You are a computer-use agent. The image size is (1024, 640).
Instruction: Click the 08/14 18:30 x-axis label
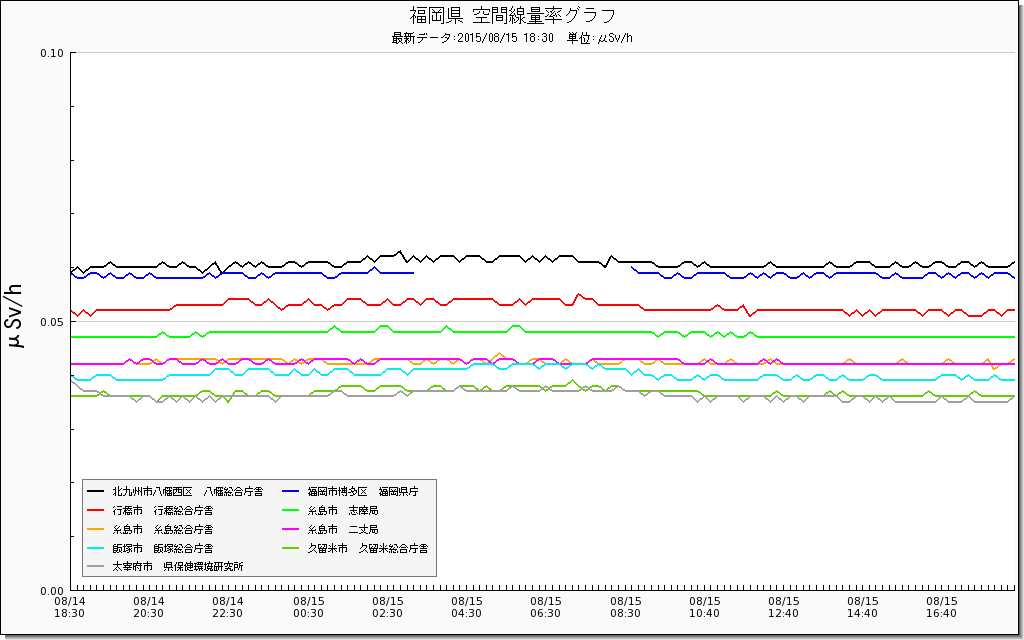click(70, 607)
